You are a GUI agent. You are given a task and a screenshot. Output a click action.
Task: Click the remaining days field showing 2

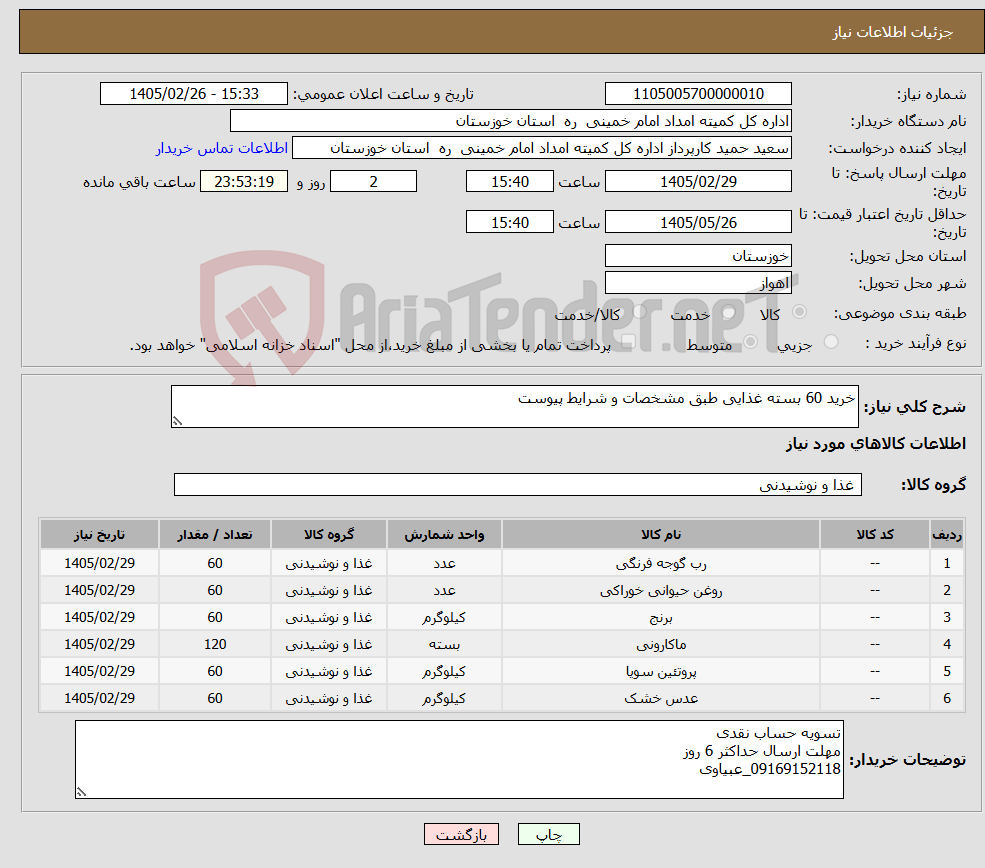[x=373, y=182]
